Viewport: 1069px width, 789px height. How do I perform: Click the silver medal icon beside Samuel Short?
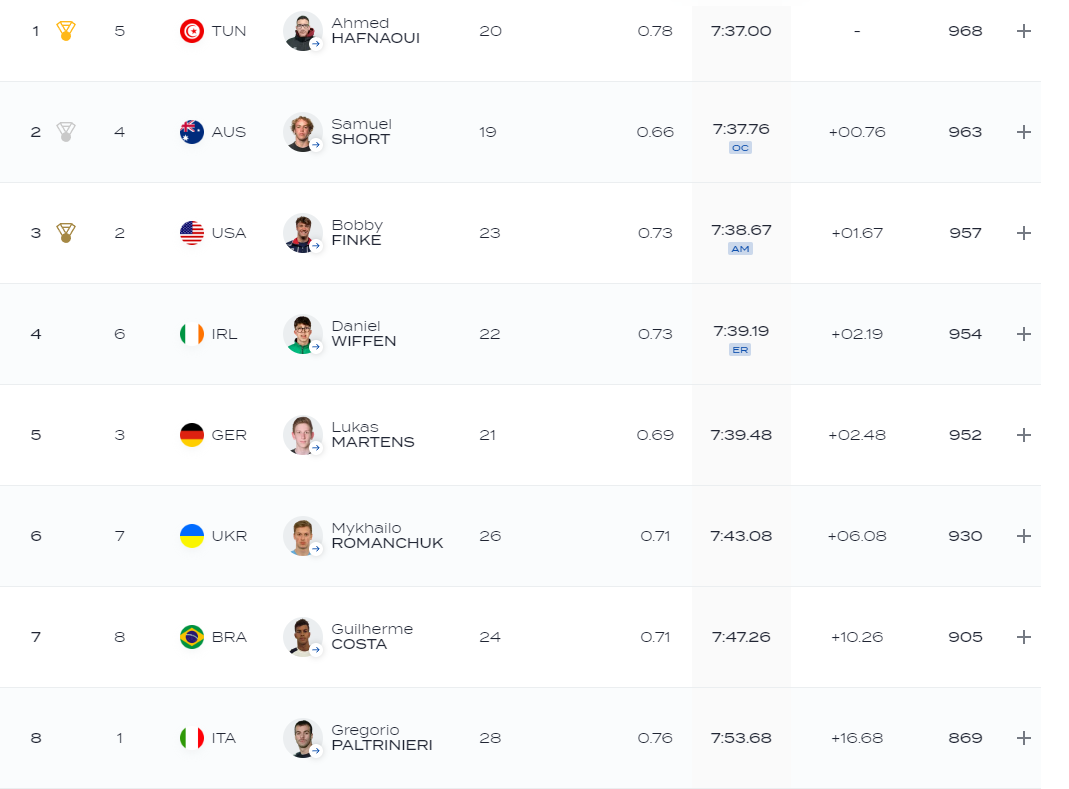pos(65,132)
